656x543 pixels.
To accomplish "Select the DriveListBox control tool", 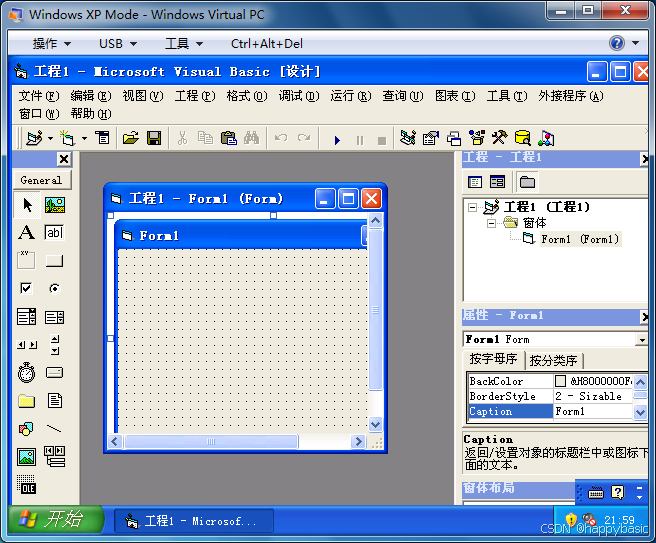I will click(x=54, y=372).
